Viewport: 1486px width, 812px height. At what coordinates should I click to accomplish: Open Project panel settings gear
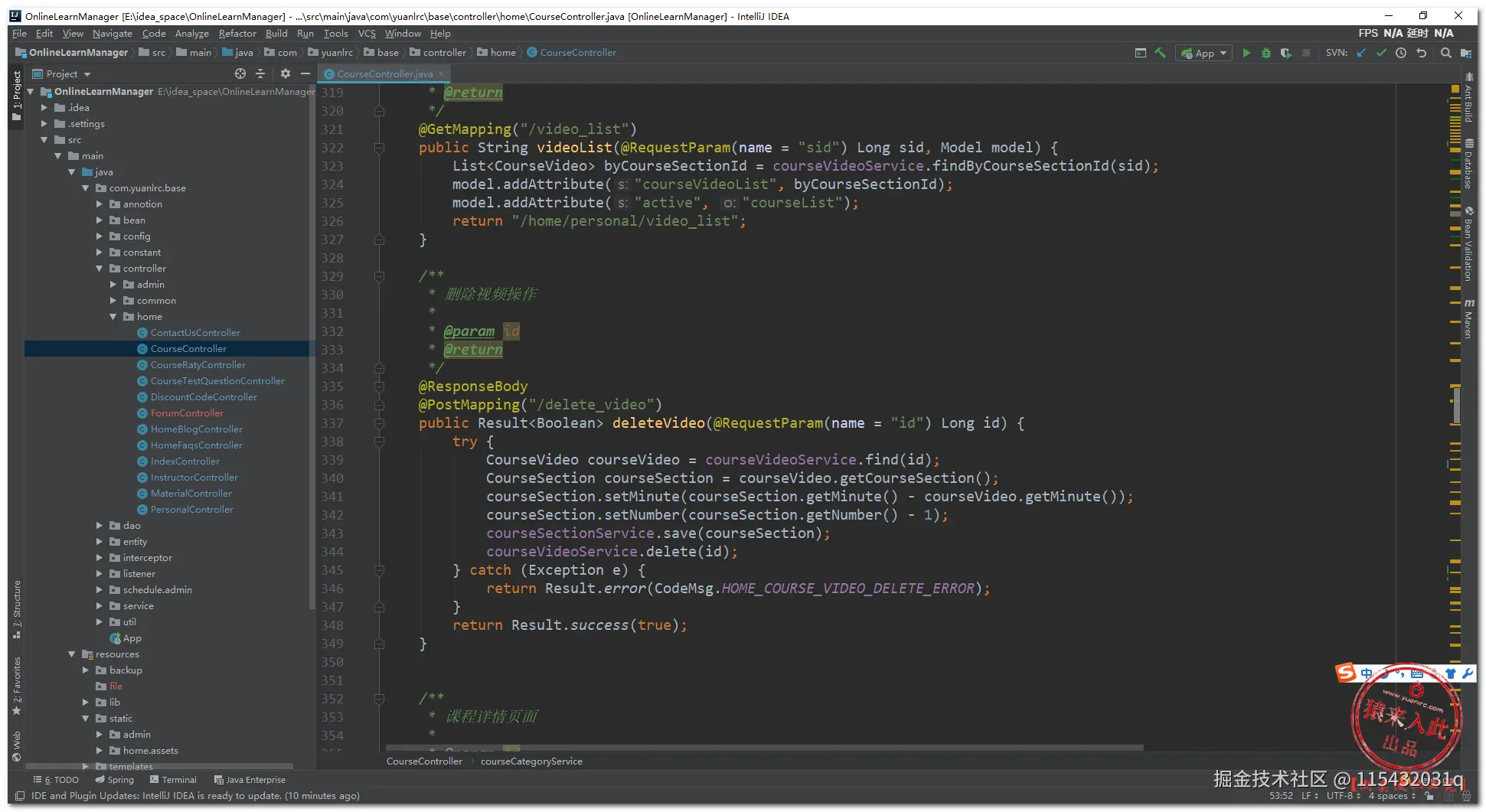coord(286,73)
